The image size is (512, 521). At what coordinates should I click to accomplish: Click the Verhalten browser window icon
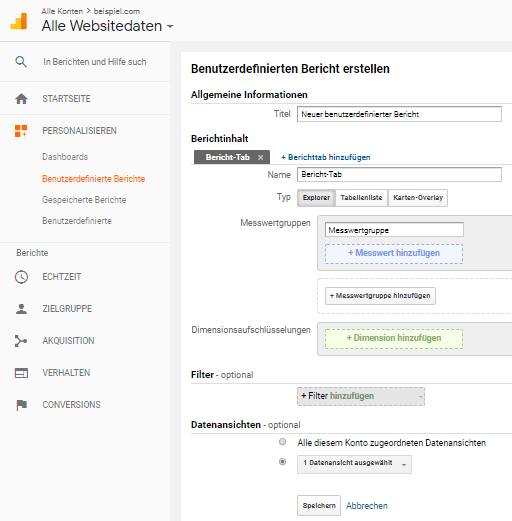tap(21, 373)
